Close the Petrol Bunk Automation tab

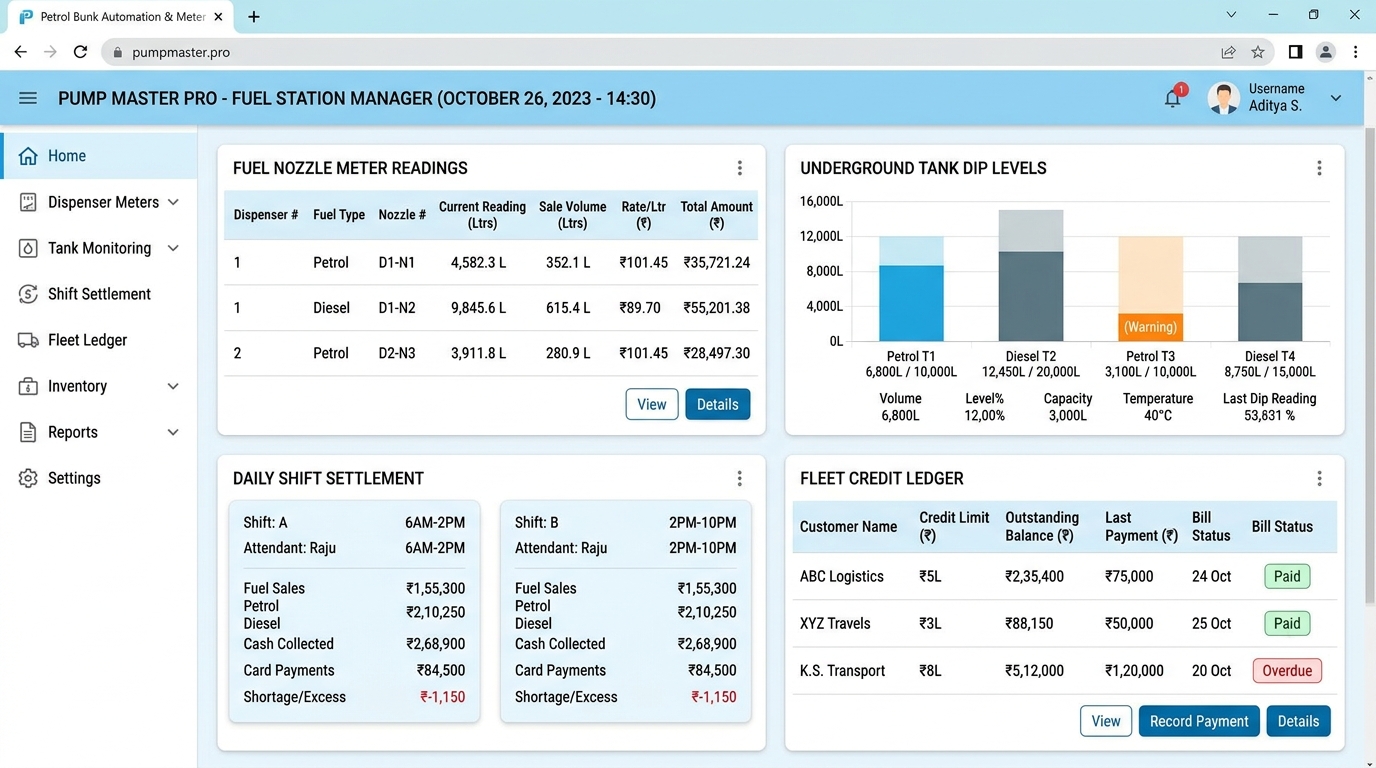tap(218, 17)
